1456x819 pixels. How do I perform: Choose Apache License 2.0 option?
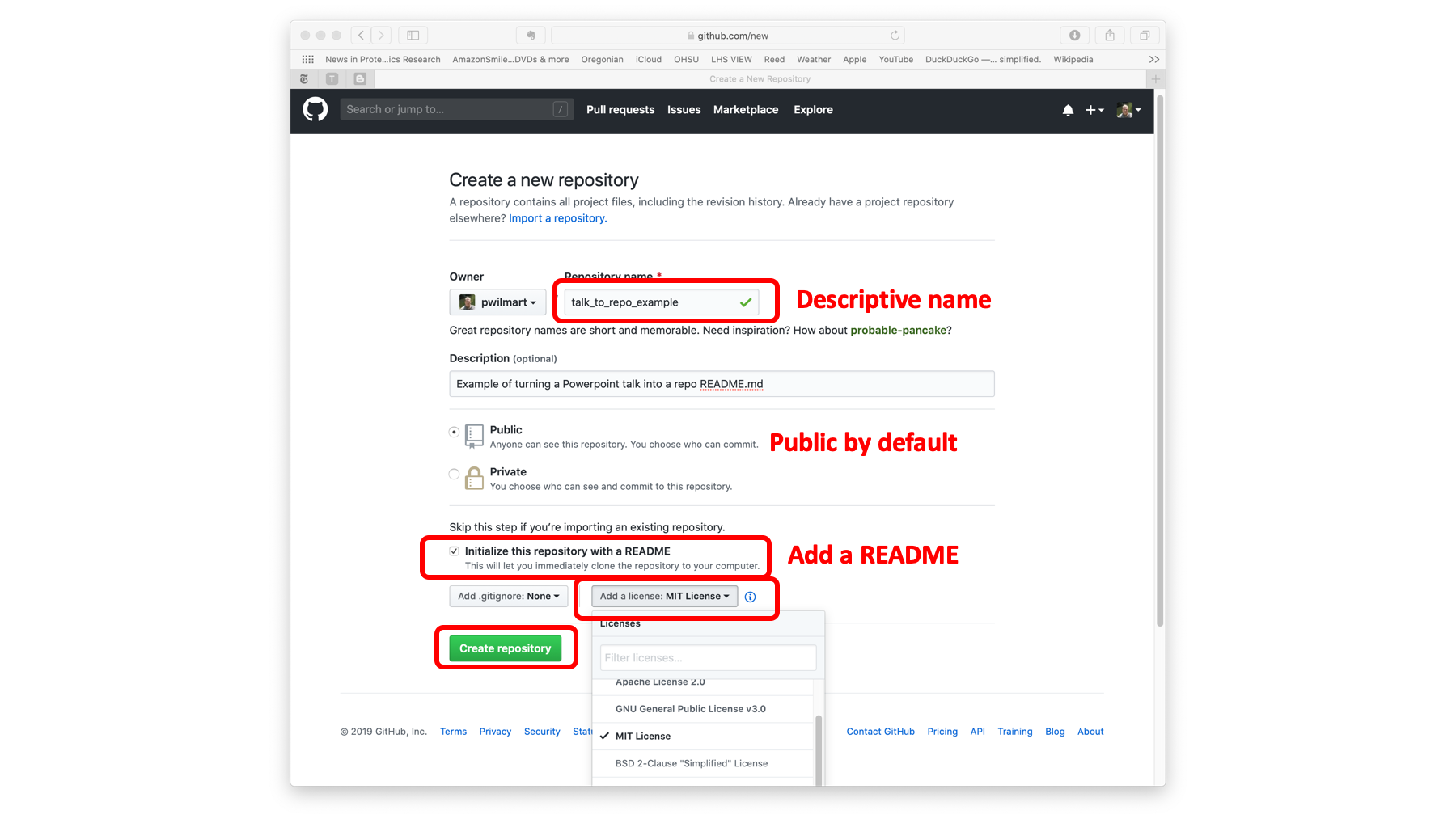702,684
